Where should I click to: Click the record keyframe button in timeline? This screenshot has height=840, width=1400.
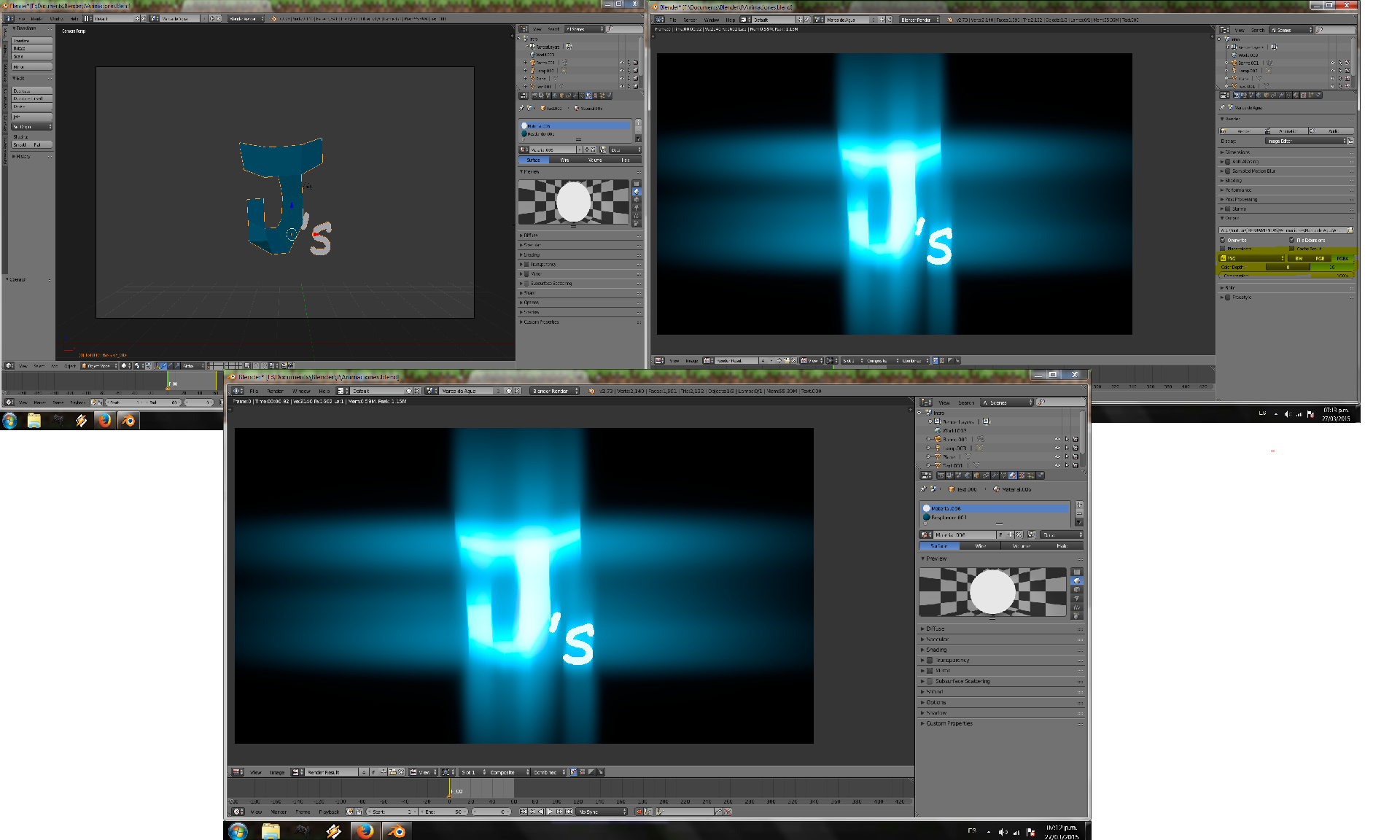tap(639, 812)
